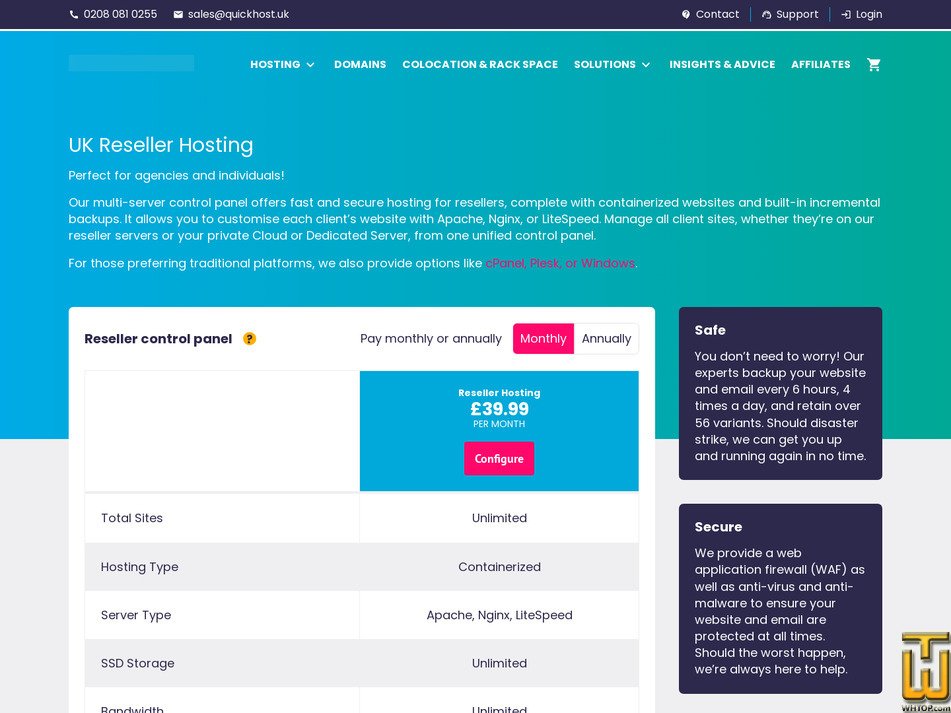The image size is (951, 713).
Task: Switch to the DOMAINS menu item
Action: [x=360, y=64]
